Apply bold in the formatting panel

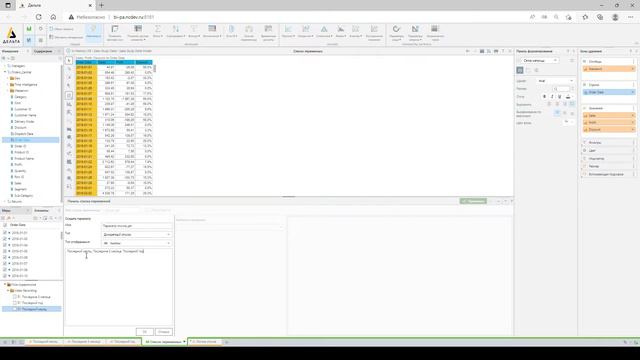tap(544, 97)
